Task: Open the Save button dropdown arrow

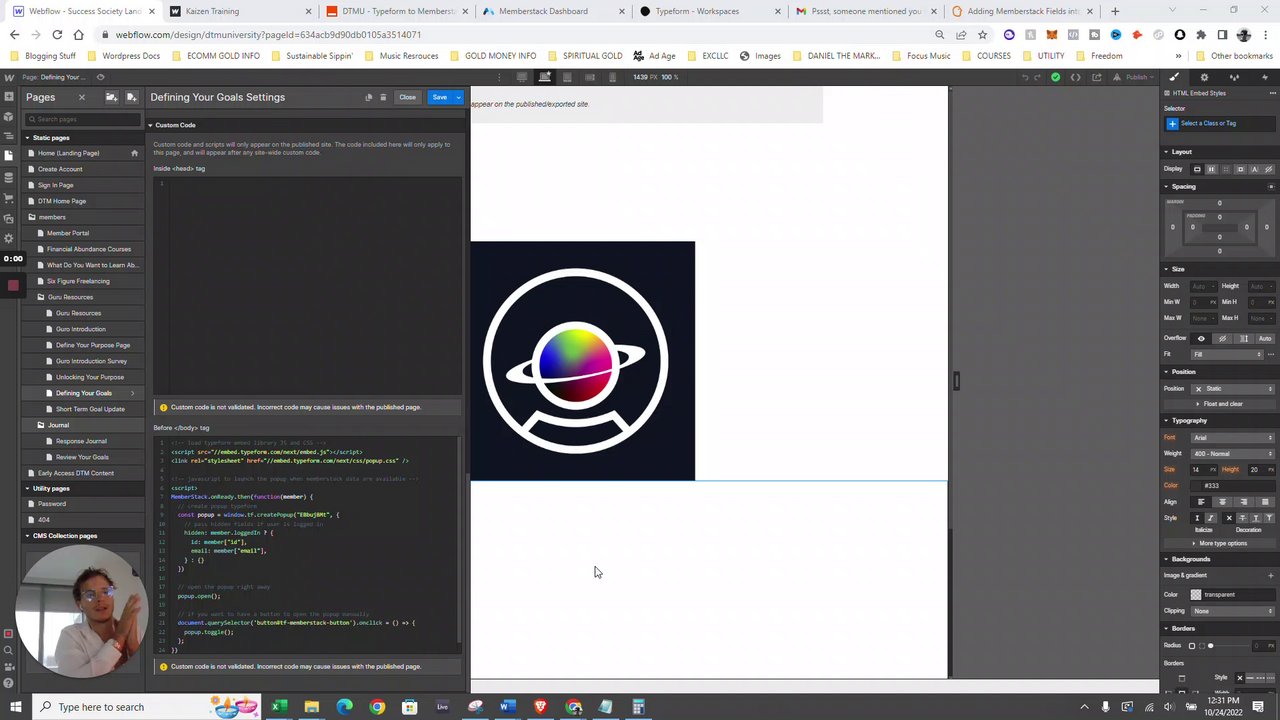Action: point(458,97)
